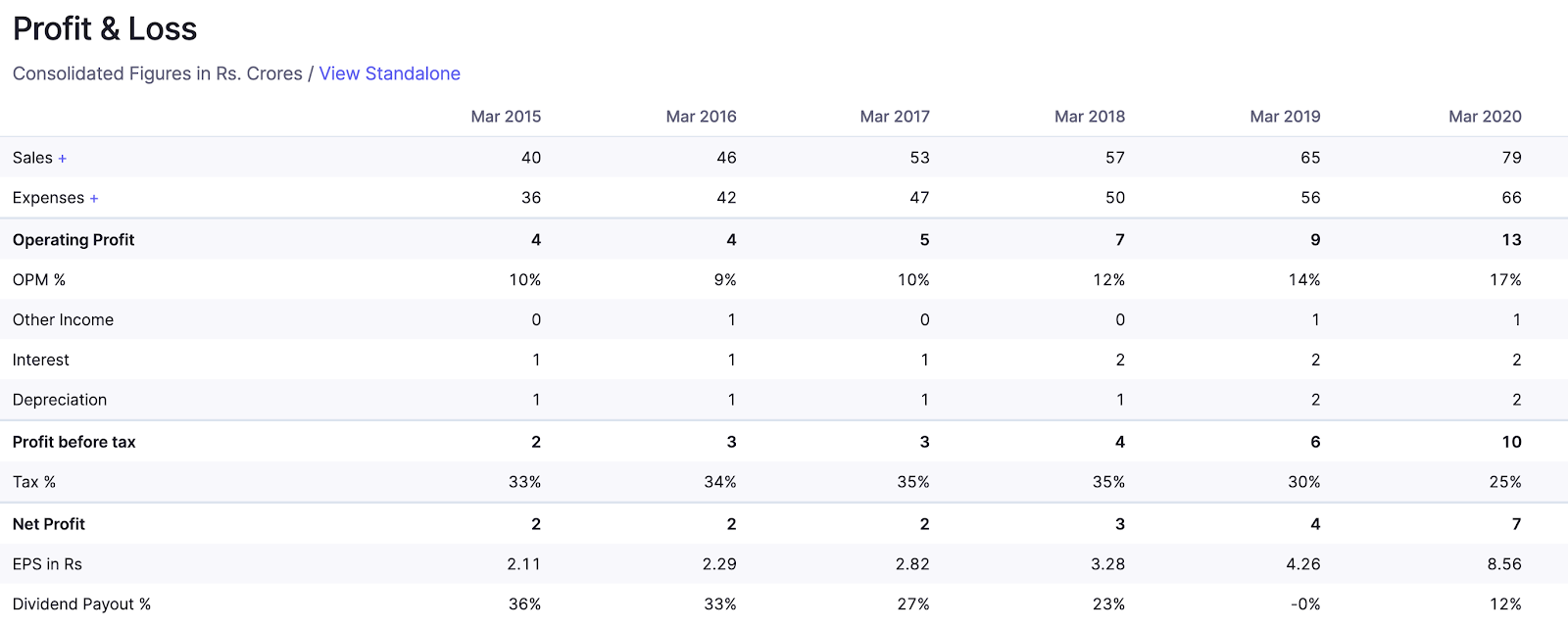Viewport: 1568px width, 628px height.
Task: Select the OPM % row label
Action: [x=39, y=280]
